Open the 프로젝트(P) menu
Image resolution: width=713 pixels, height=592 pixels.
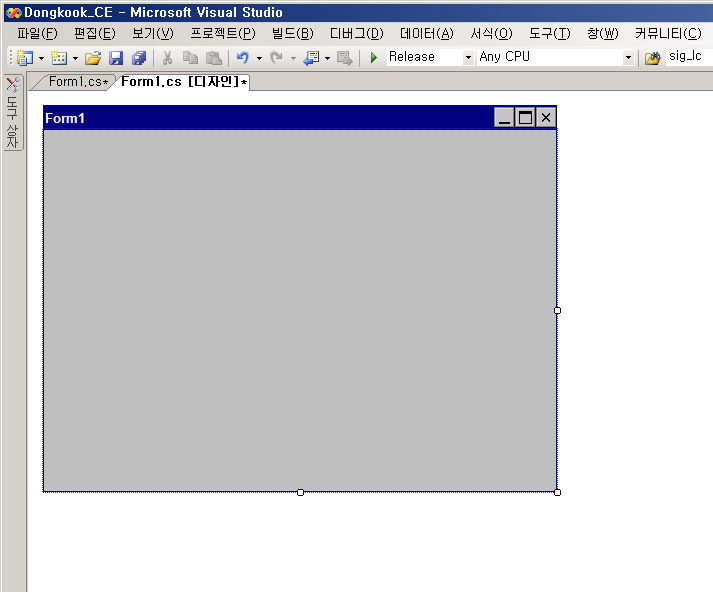tap(223, 34)
